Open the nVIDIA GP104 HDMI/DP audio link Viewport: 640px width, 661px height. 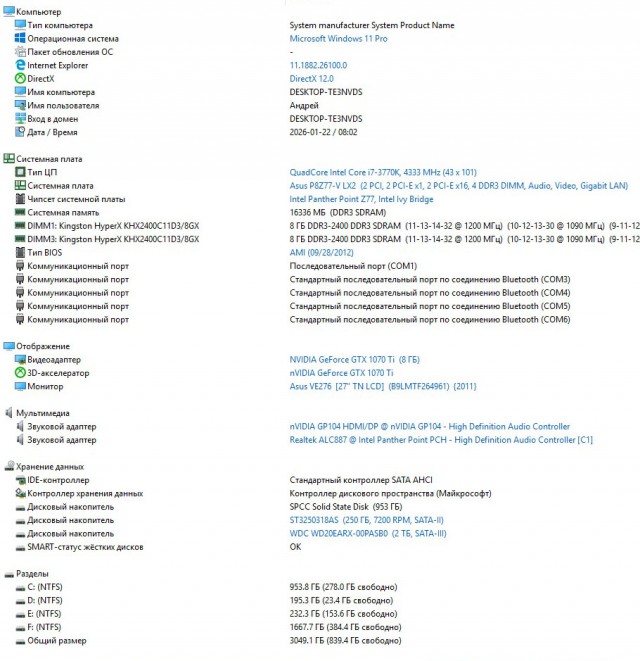click(430, 427)
